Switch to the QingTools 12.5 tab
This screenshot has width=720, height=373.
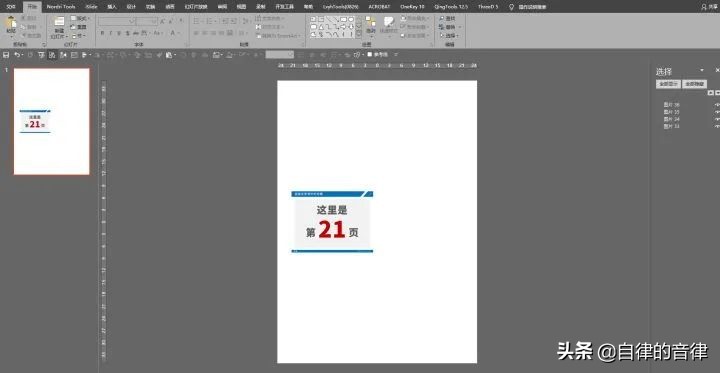[x=450, y=7]
